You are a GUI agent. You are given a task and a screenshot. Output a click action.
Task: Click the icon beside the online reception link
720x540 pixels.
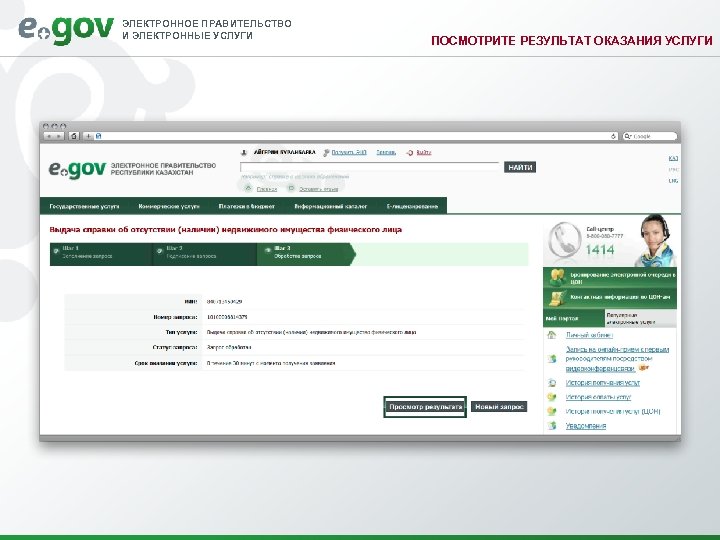tap(552, 359)
